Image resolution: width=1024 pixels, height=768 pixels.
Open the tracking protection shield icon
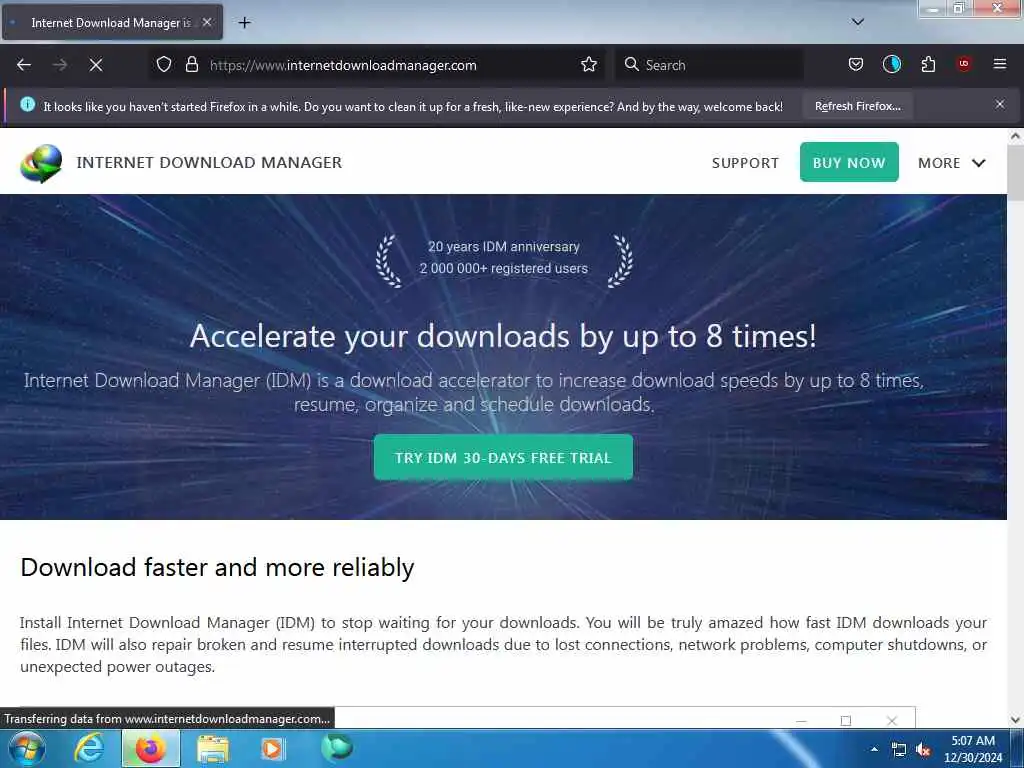point(164,65)
